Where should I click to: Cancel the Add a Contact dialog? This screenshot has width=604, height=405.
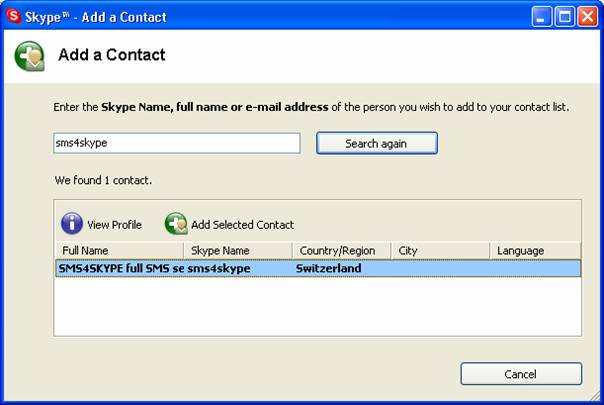(521, 374)
